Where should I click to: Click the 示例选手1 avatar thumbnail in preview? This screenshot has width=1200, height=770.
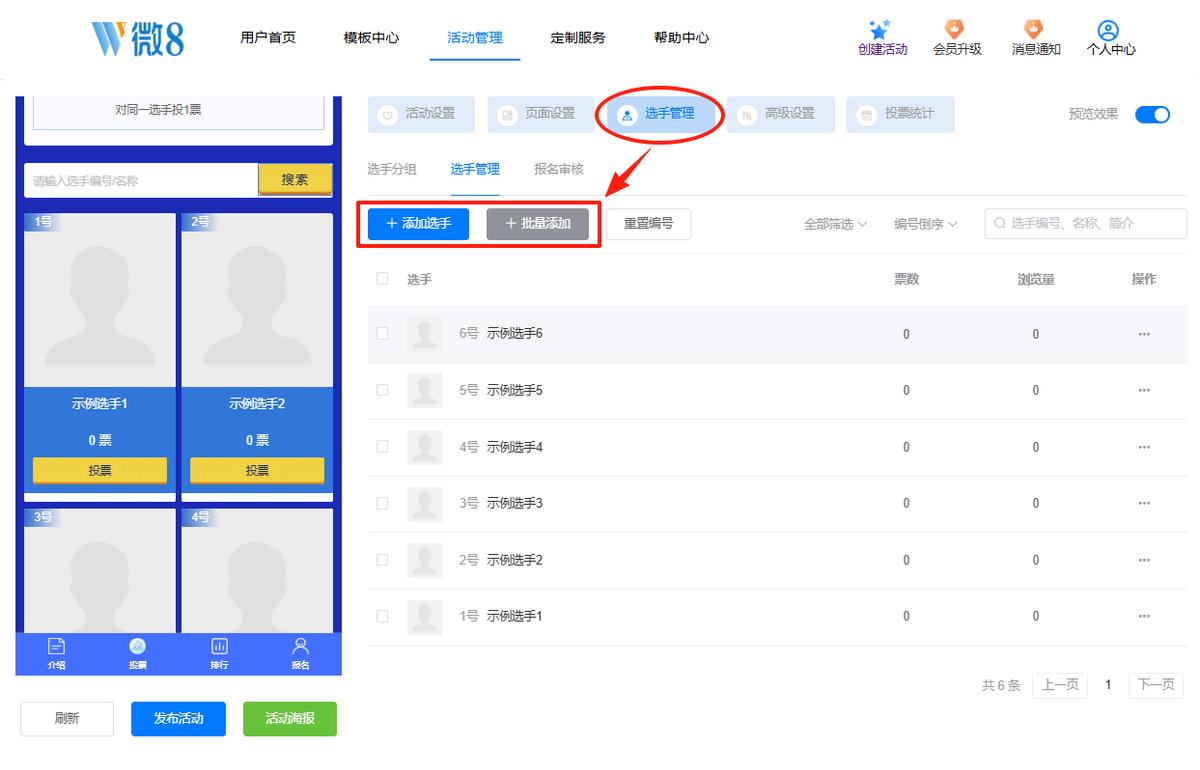100,300
